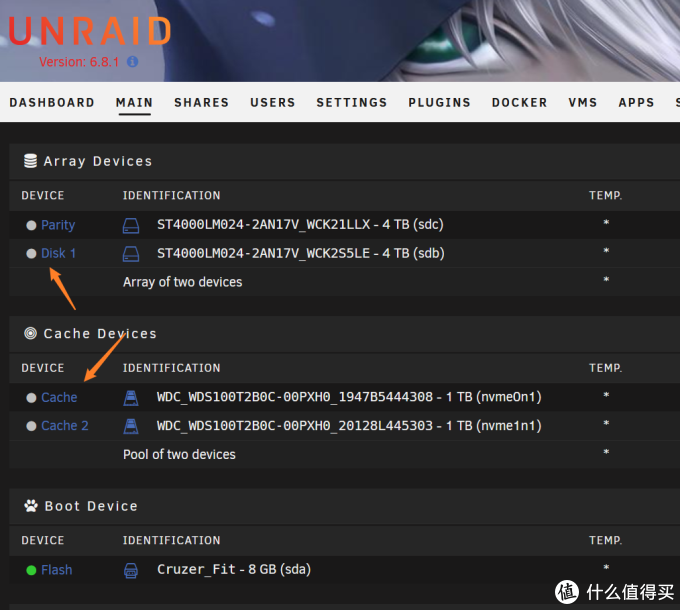Image resolution: width=680 pixels, height=610 pixels.
Task: Open the Dashboard tab
Action: [x=52, y=102]
